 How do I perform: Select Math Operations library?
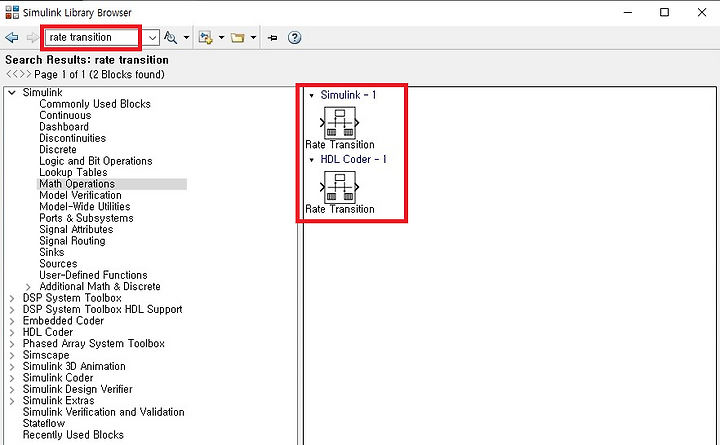pos(77,184)
